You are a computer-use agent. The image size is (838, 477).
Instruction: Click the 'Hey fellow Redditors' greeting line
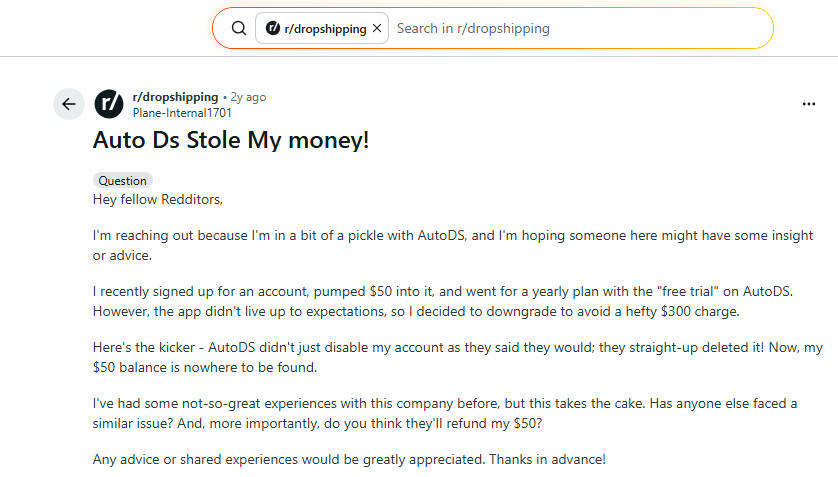click(x=157, y=199)
